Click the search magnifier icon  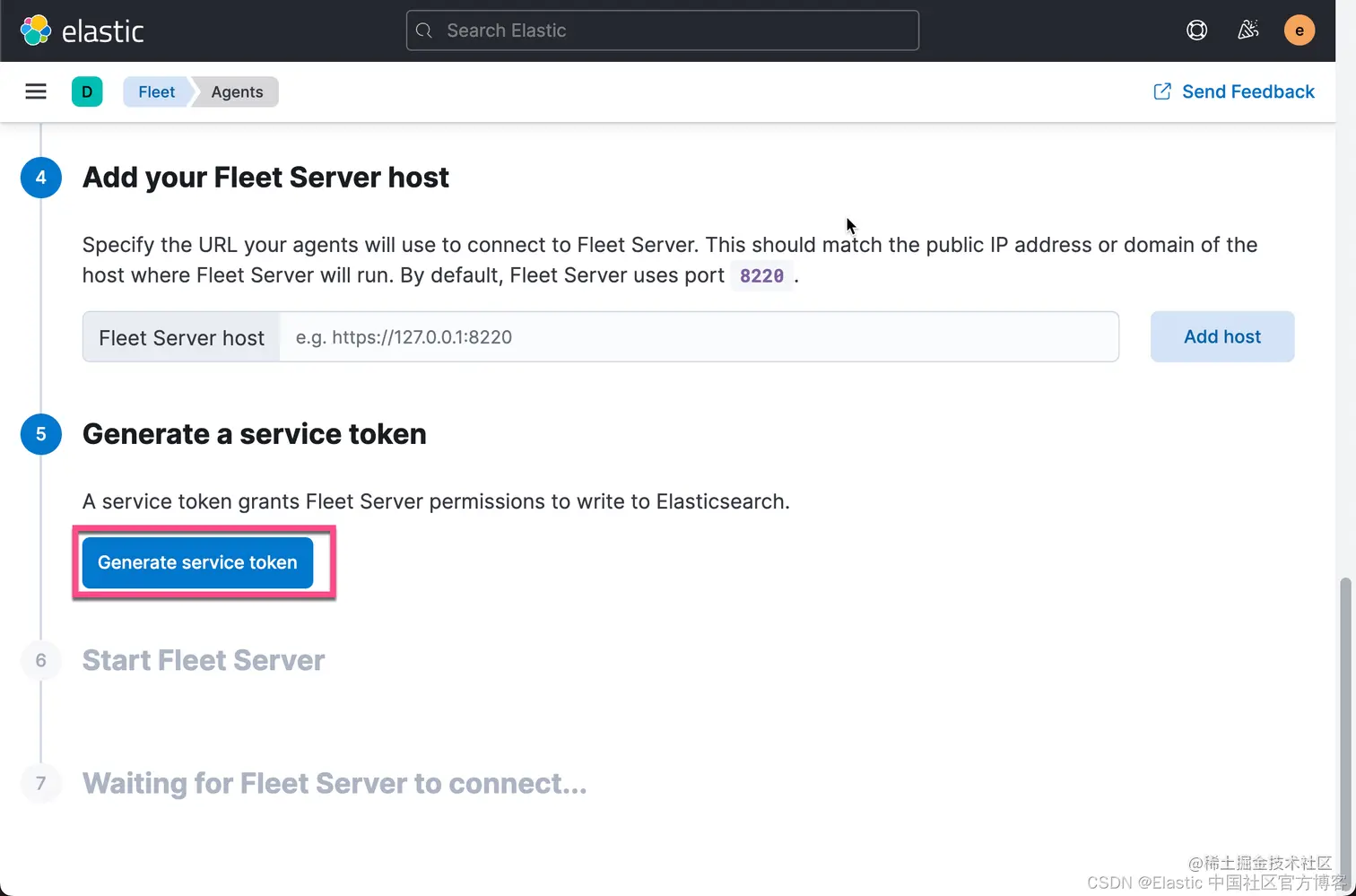tap(425, 30)
